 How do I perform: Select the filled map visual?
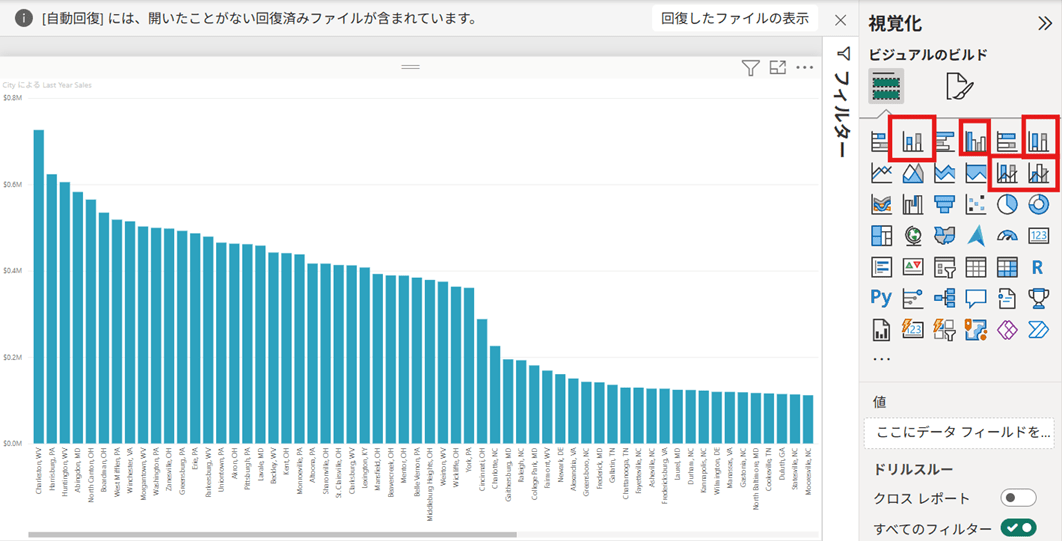[x=944, y=235]
